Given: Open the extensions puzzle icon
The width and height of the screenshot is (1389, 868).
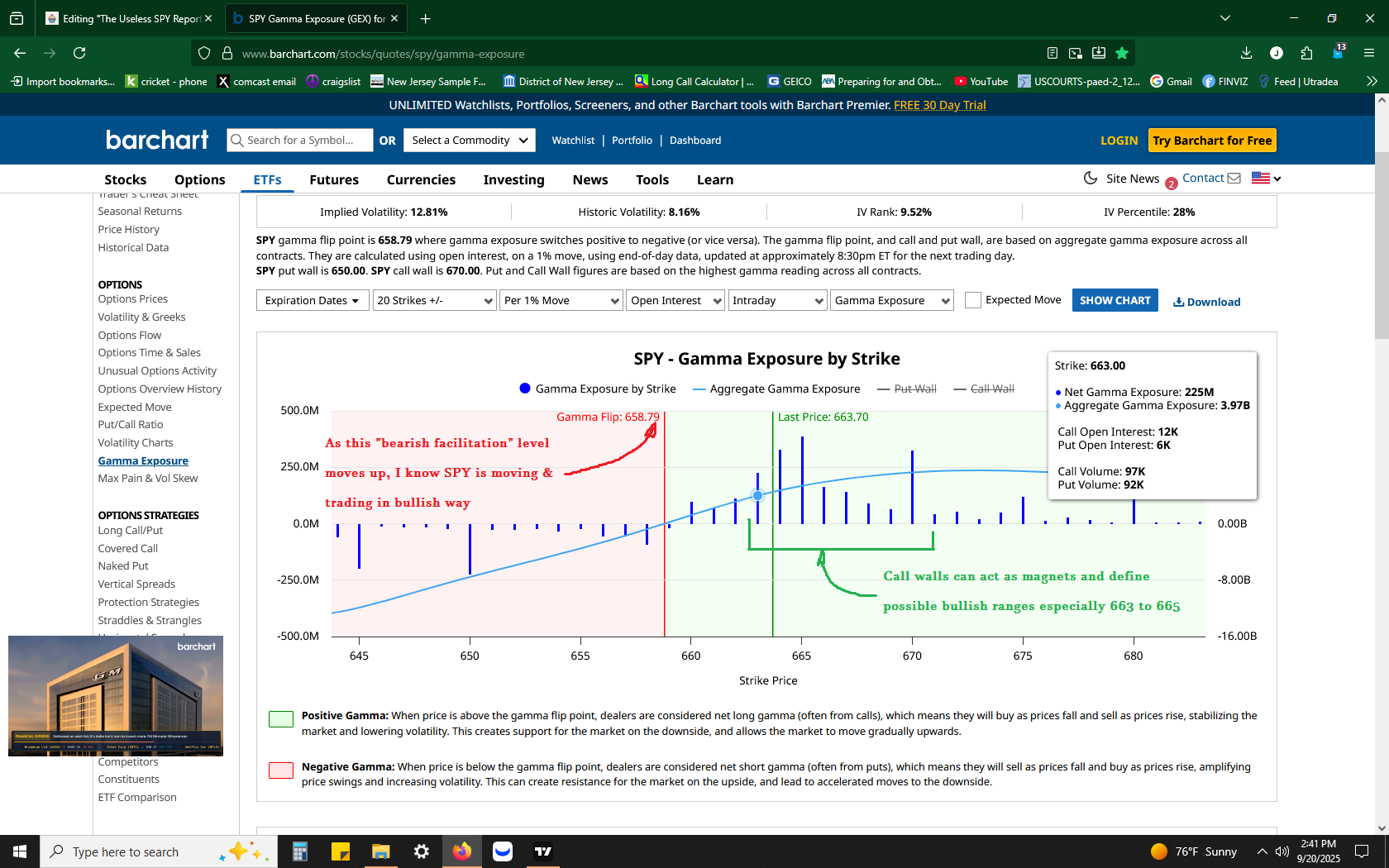Looking at the screenshot, I should point(1306,53).
